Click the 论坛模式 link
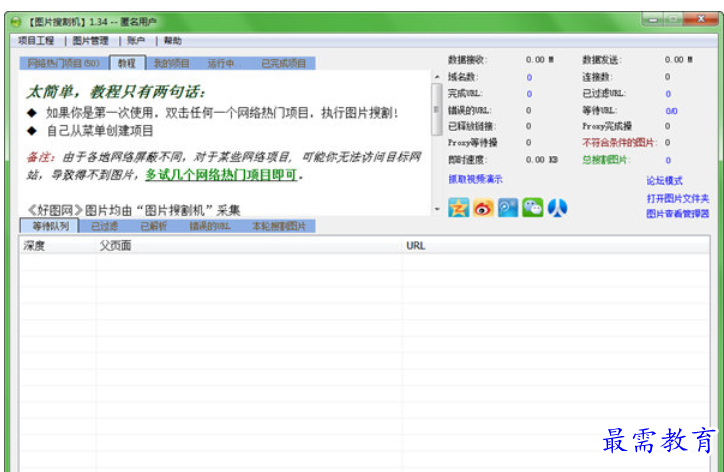The image size is (724, 472). click(x=664, y=181)
